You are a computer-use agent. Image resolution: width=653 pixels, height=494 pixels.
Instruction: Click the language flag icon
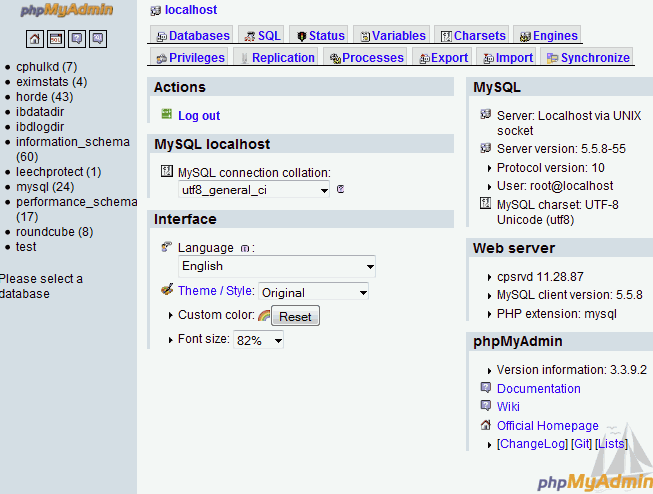pos(167,247)
